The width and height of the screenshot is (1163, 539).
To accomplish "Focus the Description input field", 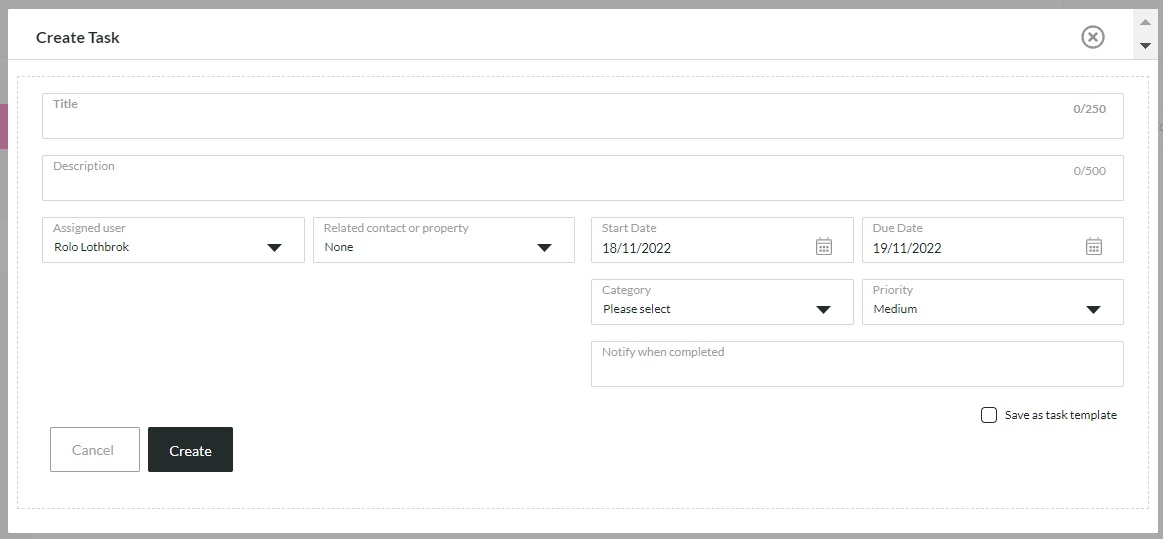I will coord(583,178).
